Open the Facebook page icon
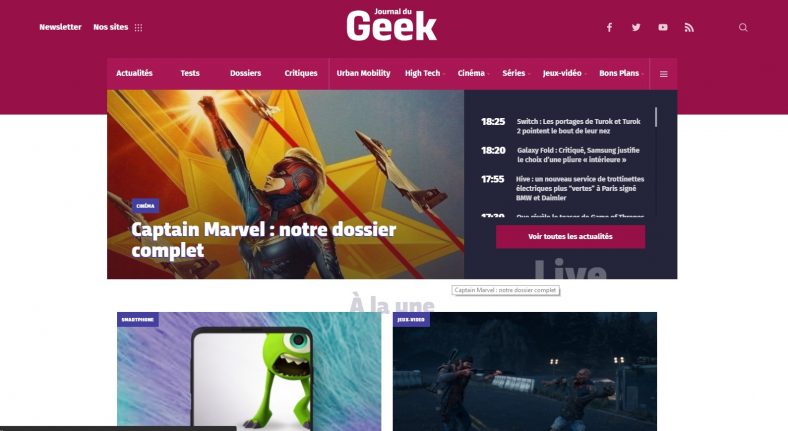The height and width of the screenshot is (431, 788). coord(609,27)
